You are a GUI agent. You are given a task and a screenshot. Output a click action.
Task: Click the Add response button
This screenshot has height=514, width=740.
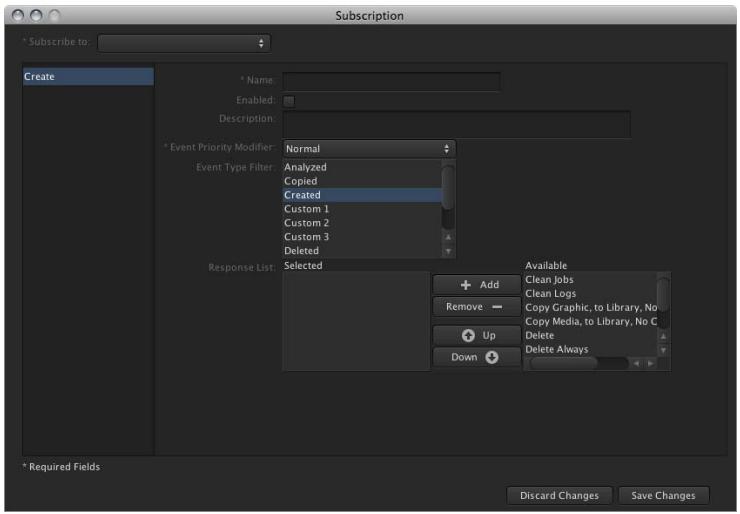[x=477, y=285]
